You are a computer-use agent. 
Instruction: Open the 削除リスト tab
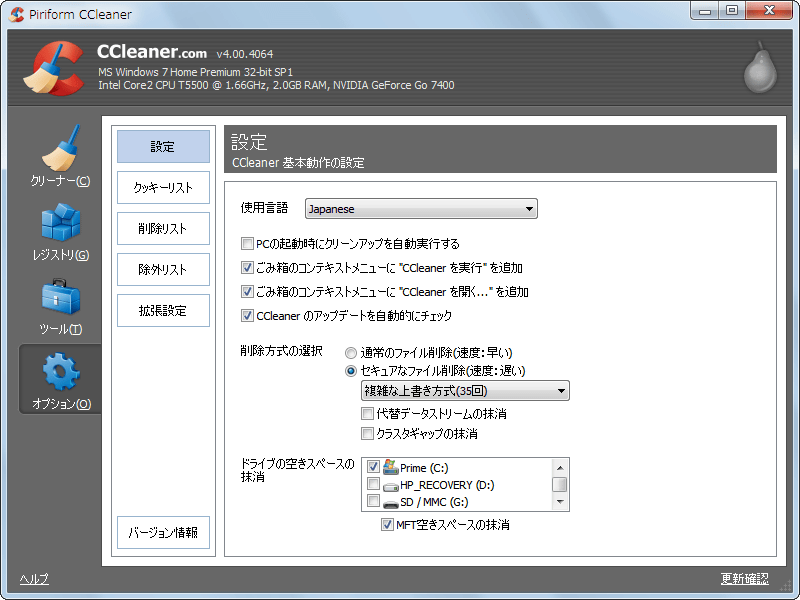click(163, 229)
